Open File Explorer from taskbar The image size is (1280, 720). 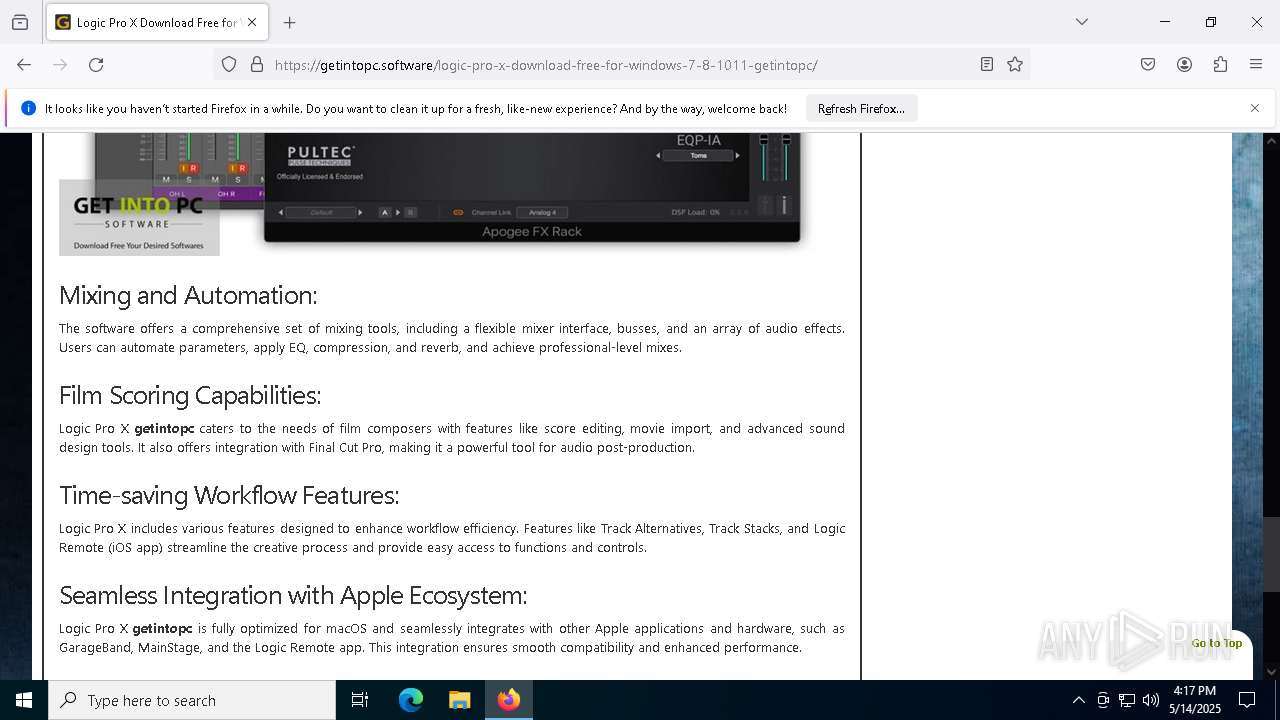[459, 700]
